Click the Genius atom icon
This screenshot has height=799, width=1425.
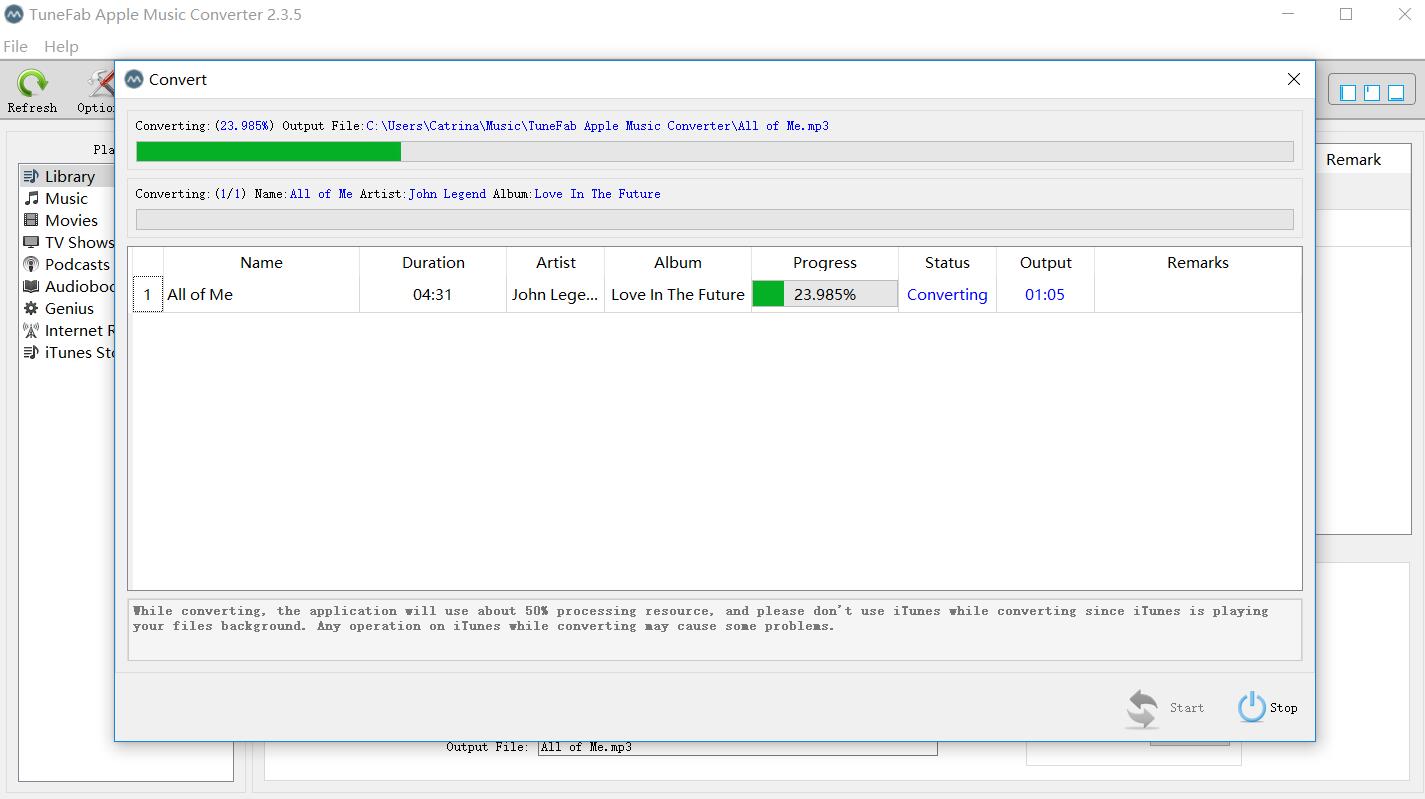[x=31, y=308]
